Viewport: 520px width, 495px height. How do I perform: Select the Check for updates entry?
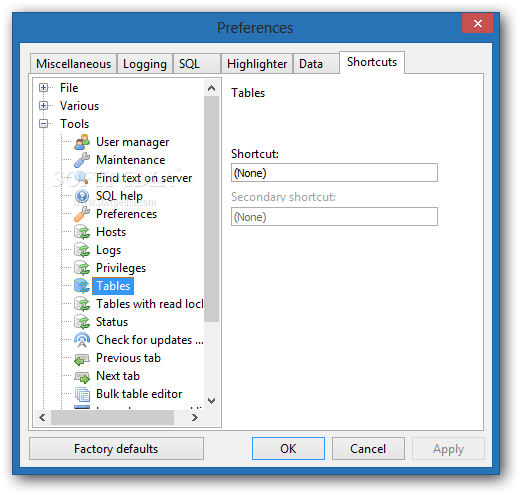[x=150, y=340]
